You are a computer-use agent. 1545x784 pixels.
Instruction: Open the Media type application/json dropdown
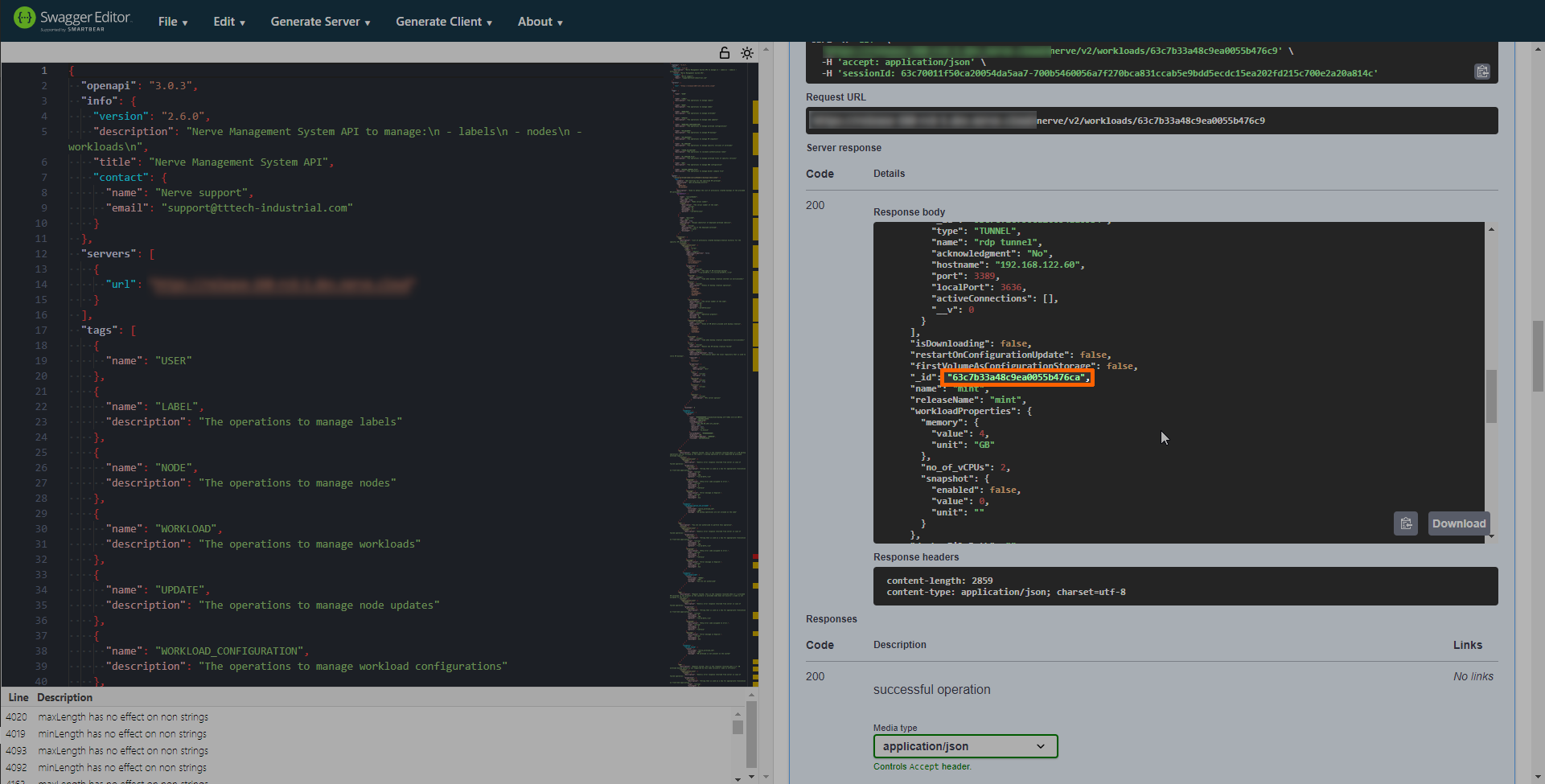pos(964,746)
